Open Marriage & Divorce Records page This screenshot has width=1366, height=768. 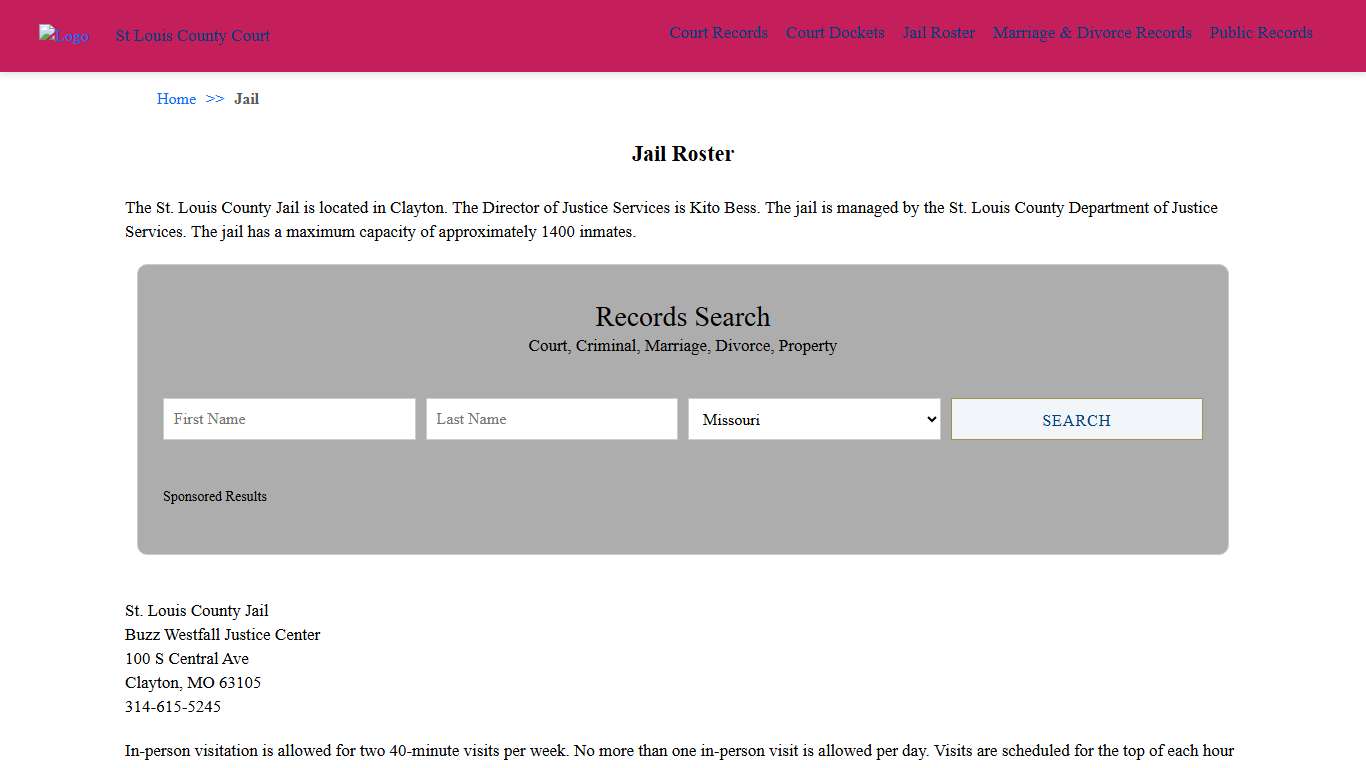[1092, 33]
